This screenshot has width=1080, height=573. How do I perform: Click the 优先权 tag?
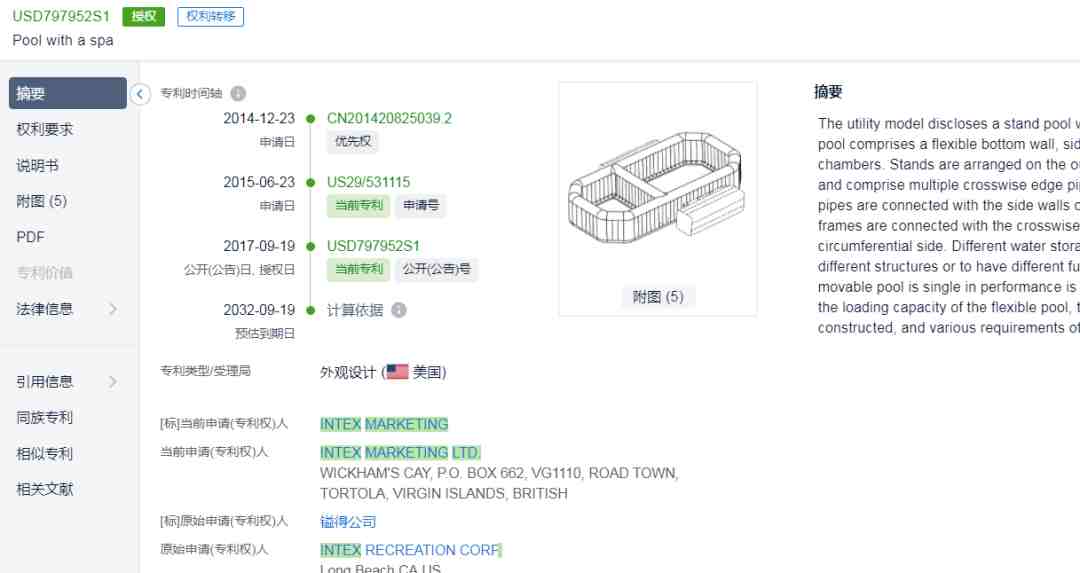coord(353,141)
